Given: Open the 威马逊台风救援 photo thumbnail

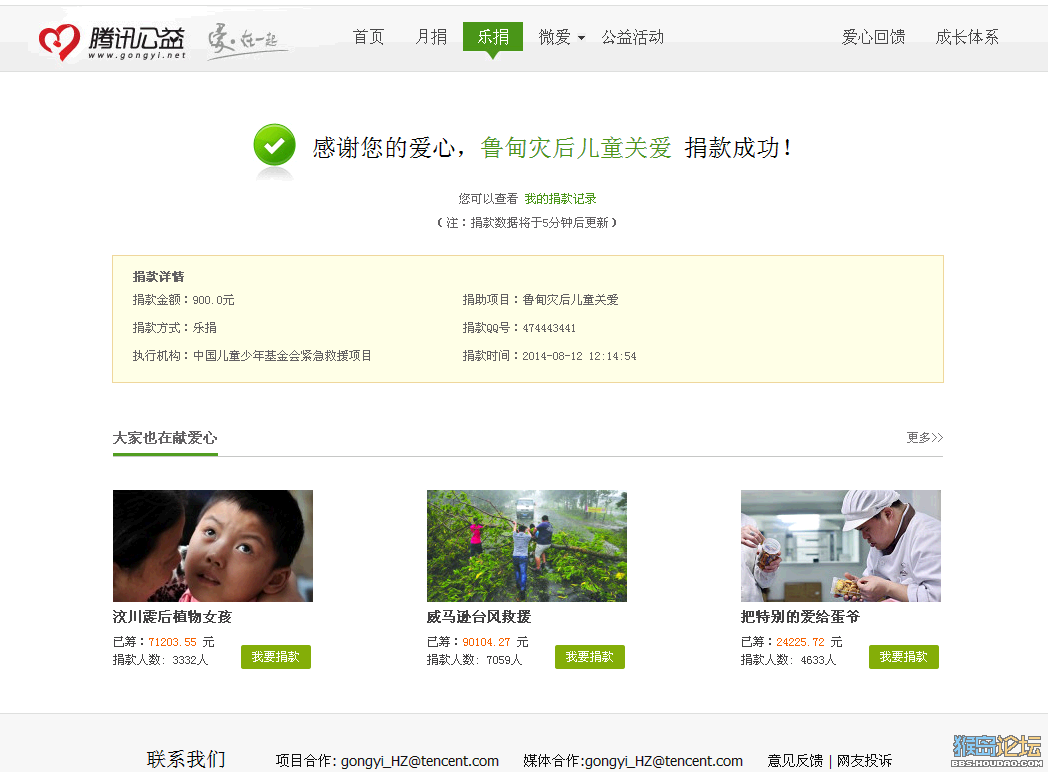Looking at the screenshot, I should tap(527, 545).
